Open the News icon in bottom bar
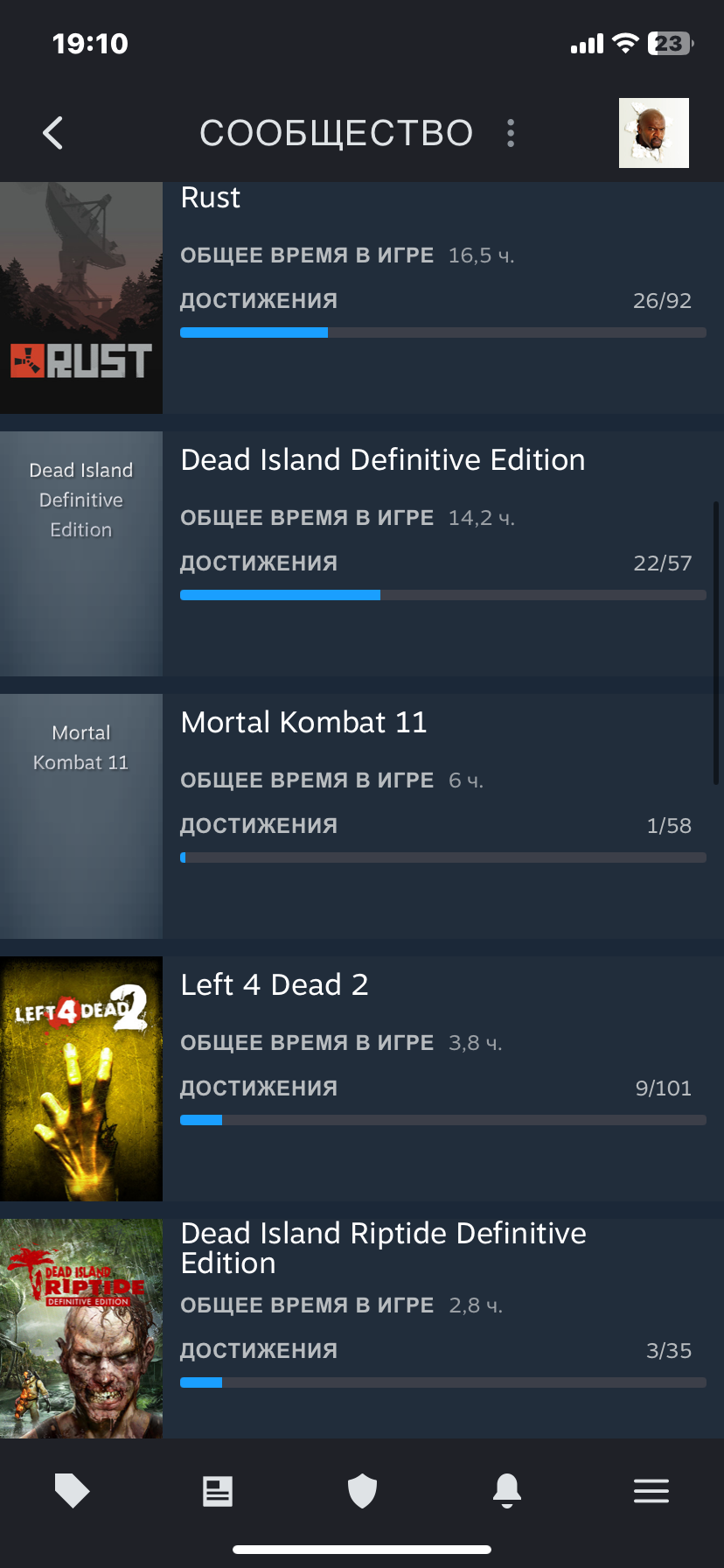This screenshot has height=1568, width=724. pyautogui.click(x=218, y=1491)
